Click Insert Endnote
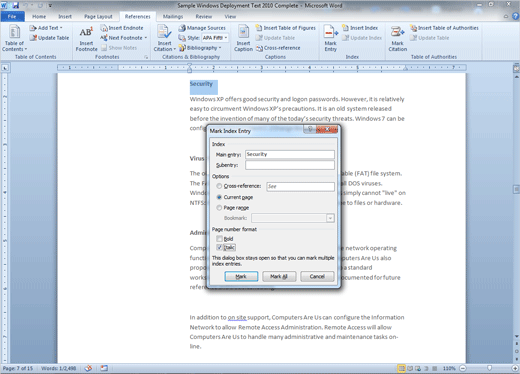Screen dimensions: 520x374 click(x=122, y=28)
